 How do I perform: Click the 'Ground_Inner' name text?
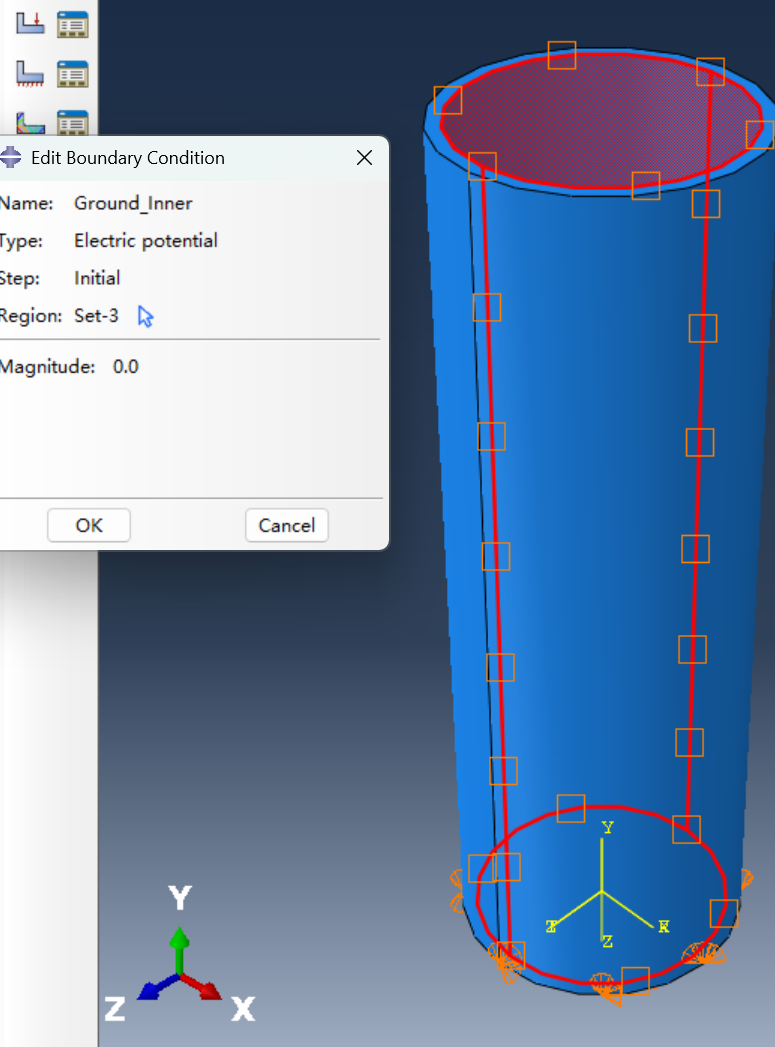(133, 203)
